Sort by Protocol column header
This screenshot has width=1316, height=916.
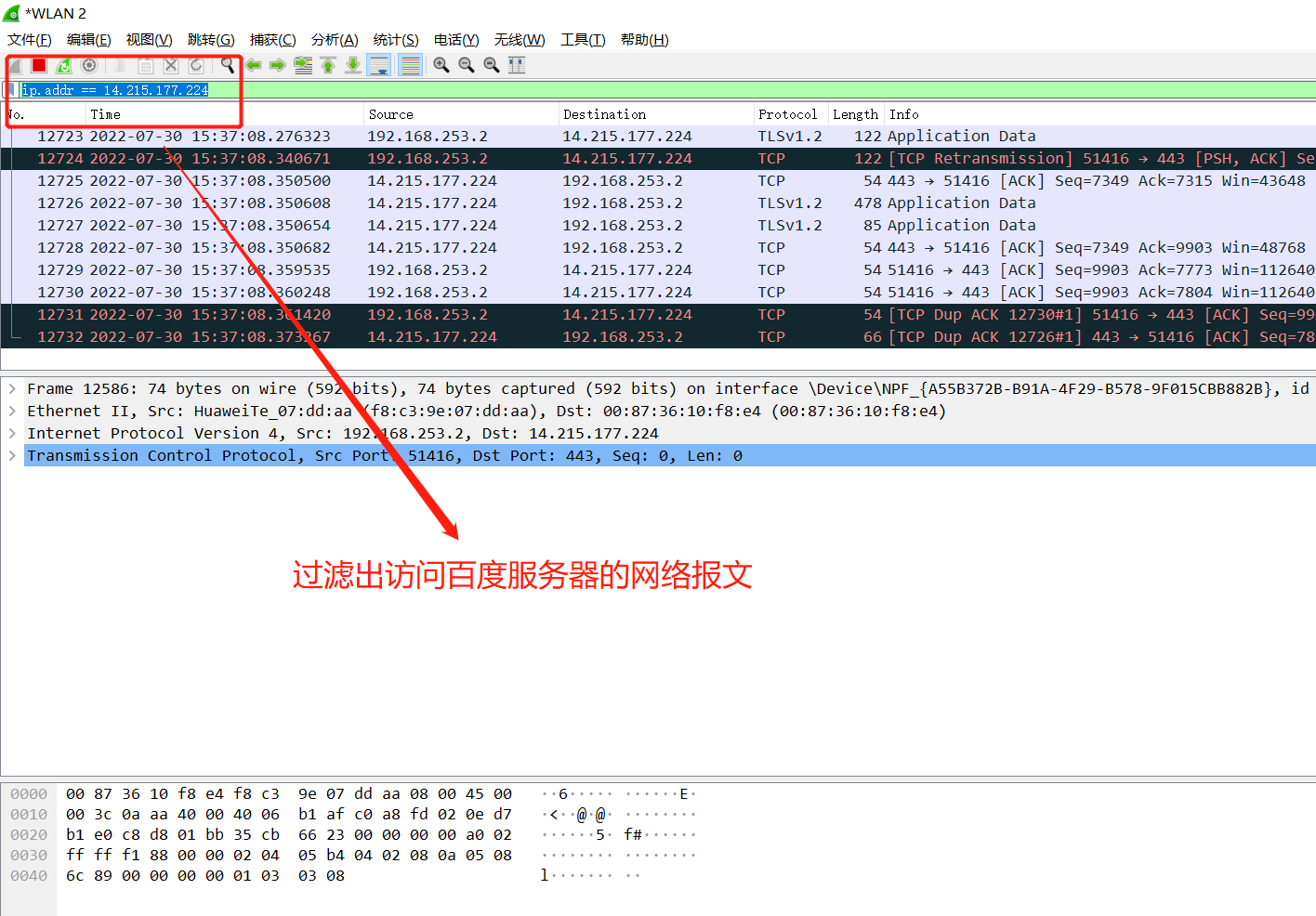(x=792, y=114)
